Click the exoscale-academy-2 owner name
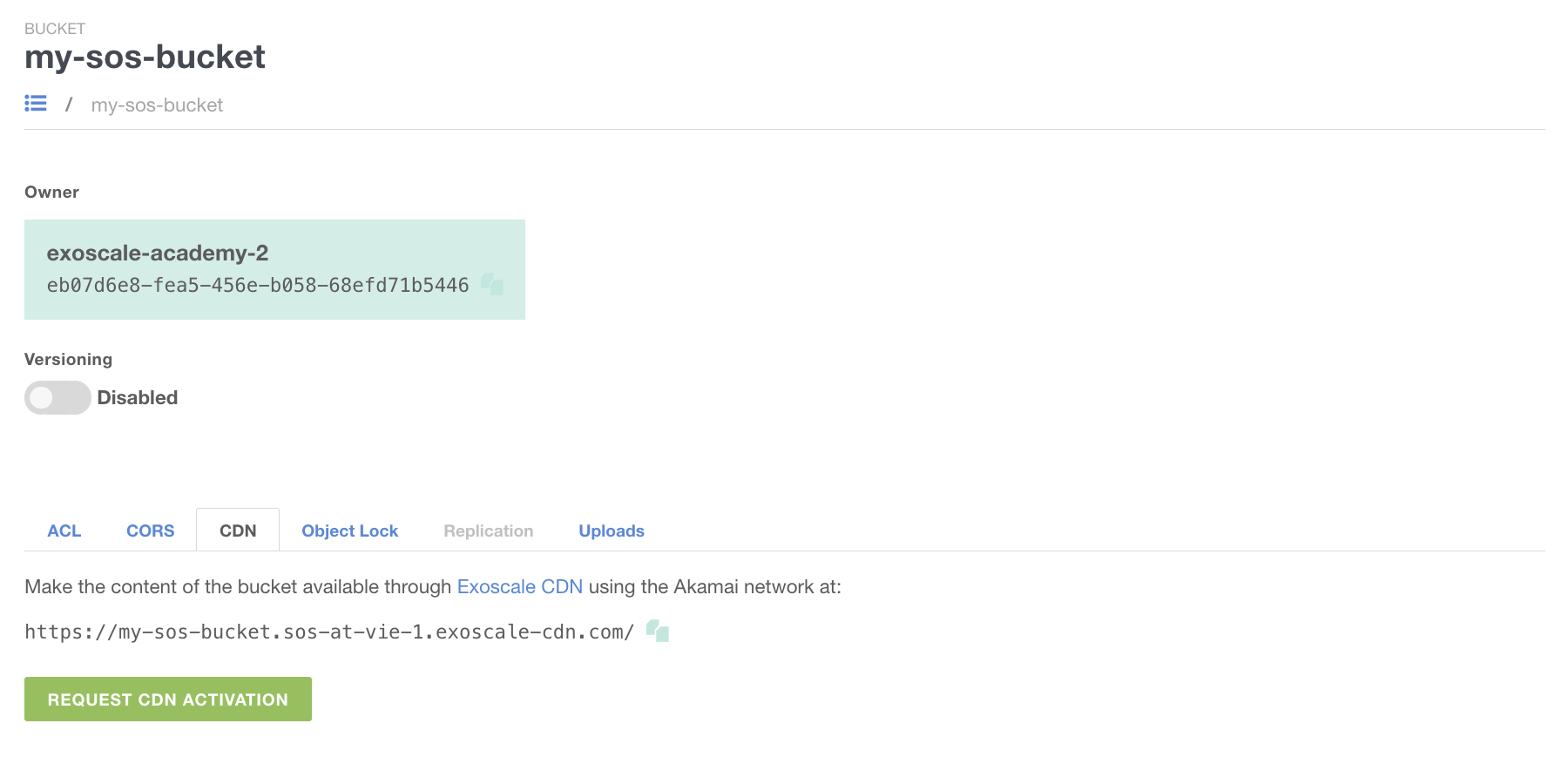Image resolution: width=1568 pixels, height=784 pixels. (x=158, y=253)
